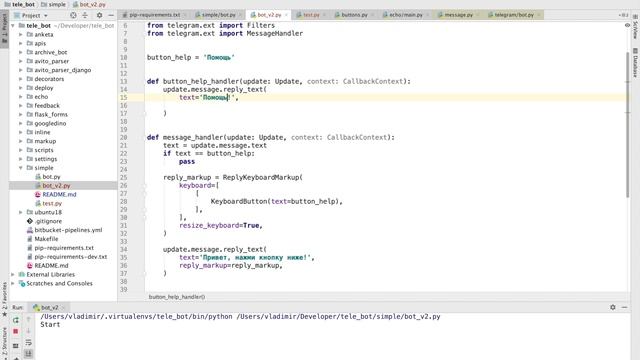Open pip-requirements-dev.txt file

70,257
